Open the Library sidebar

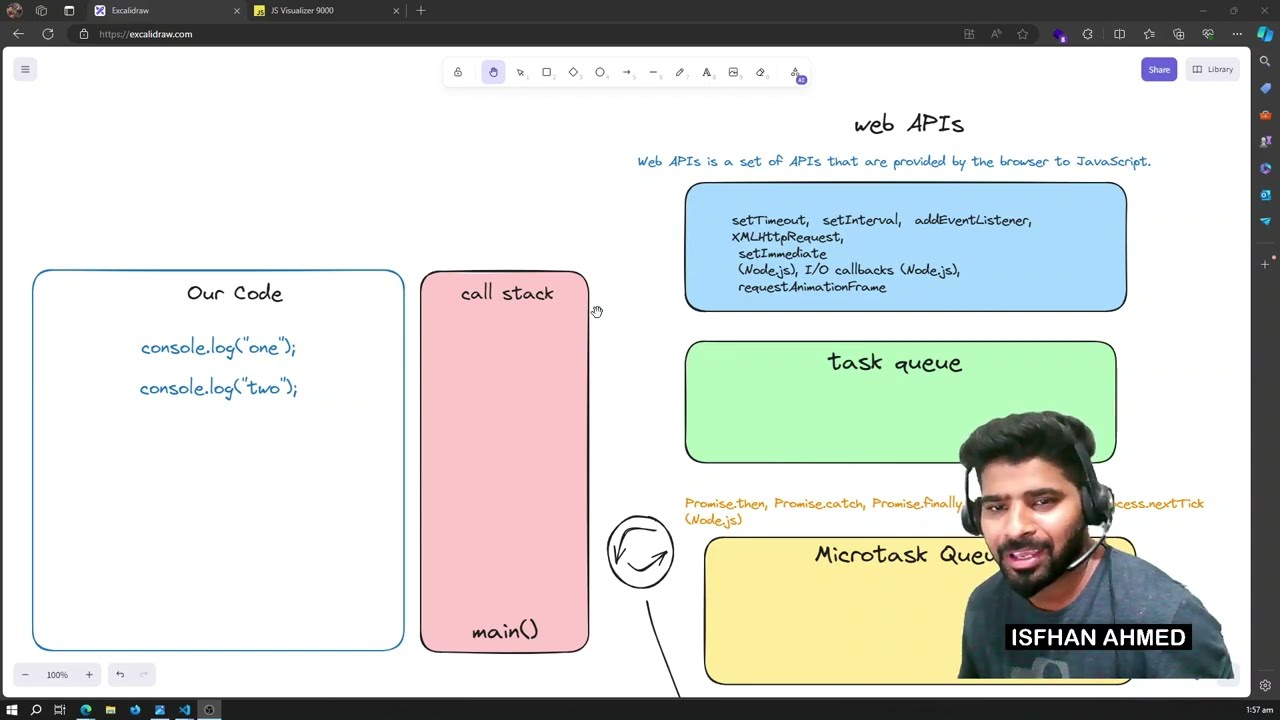[x=1213, y=69]
